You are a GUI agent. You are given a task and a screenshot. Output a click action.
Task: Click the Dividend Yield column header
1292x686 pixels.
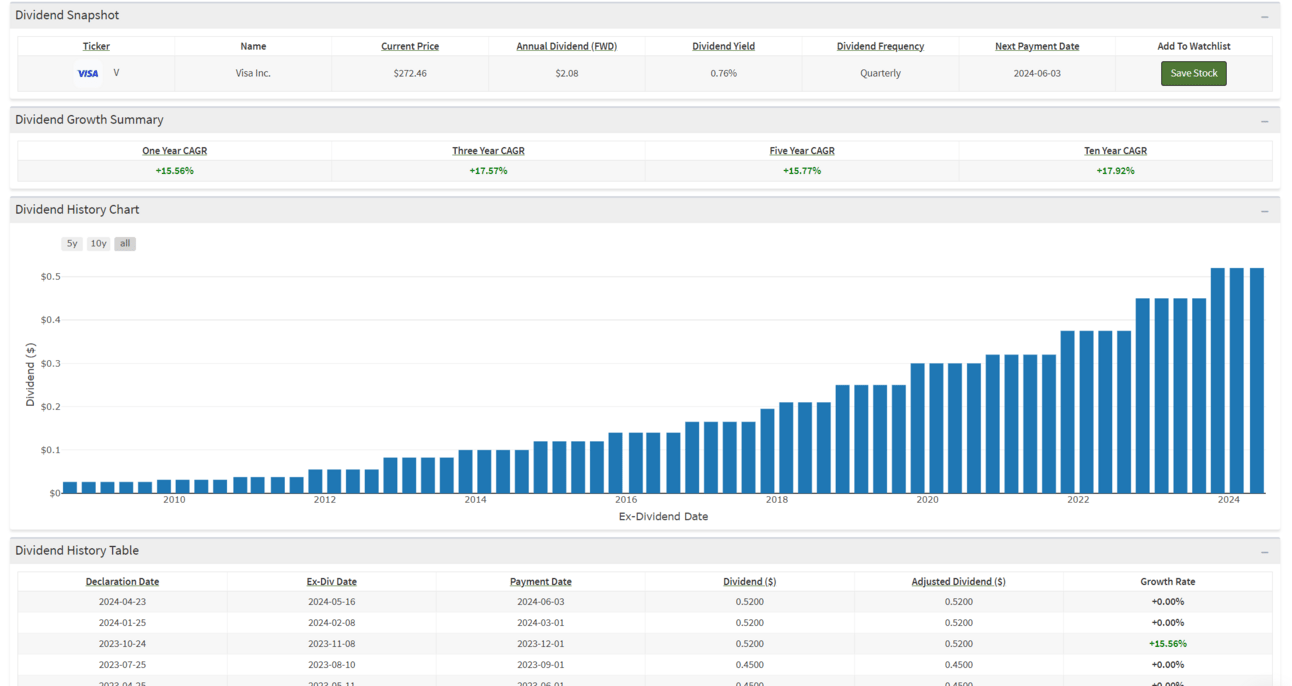click(x=723, y=46)
